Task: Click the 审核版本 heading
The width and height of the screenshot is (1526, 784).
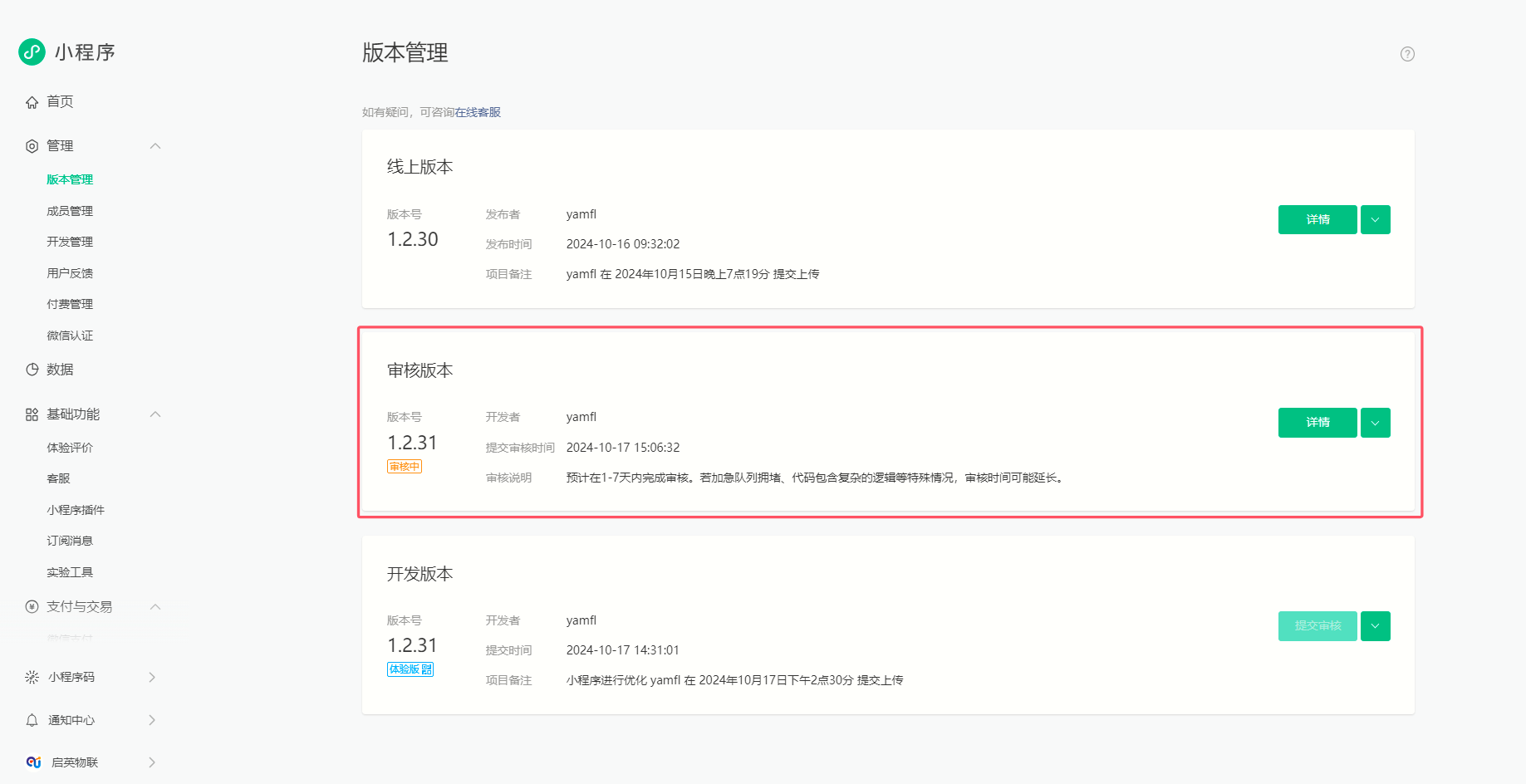Action: (x=420, y=370)
